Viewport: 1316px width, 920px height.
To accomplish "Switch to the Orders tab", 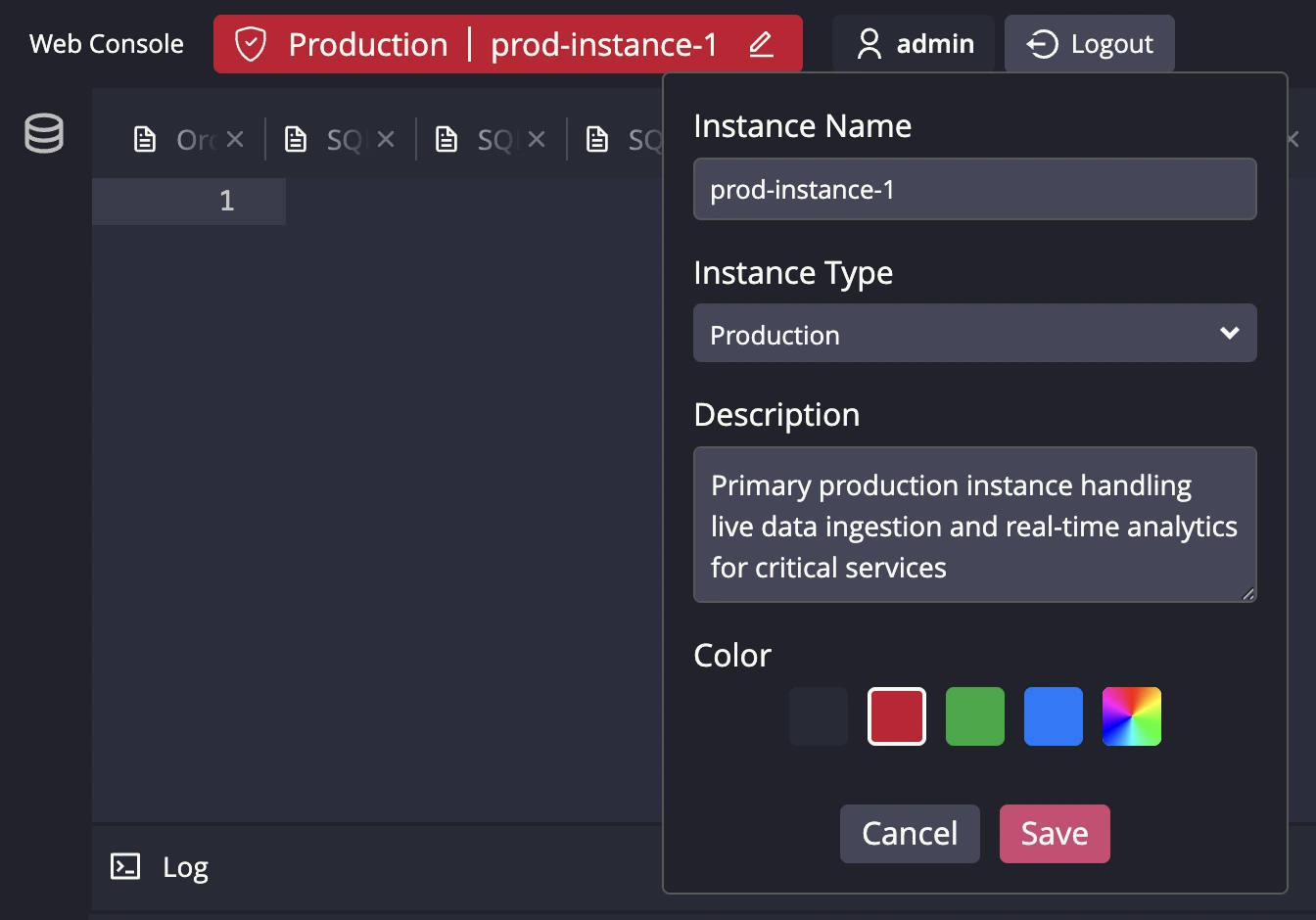I will click(193, 139).
